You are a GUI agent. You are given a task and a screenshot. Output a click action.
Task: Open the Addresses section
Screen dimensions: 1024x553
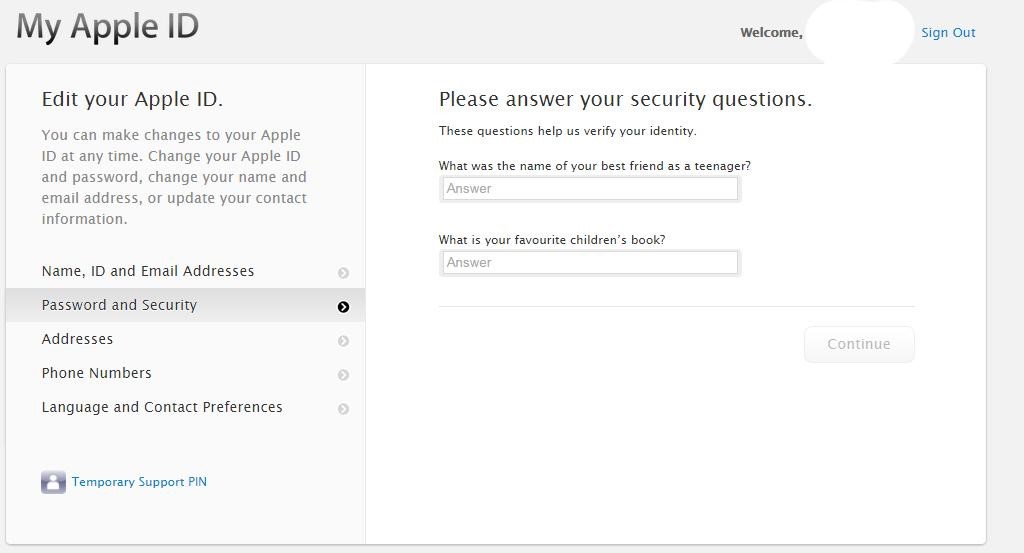(185, 339)
